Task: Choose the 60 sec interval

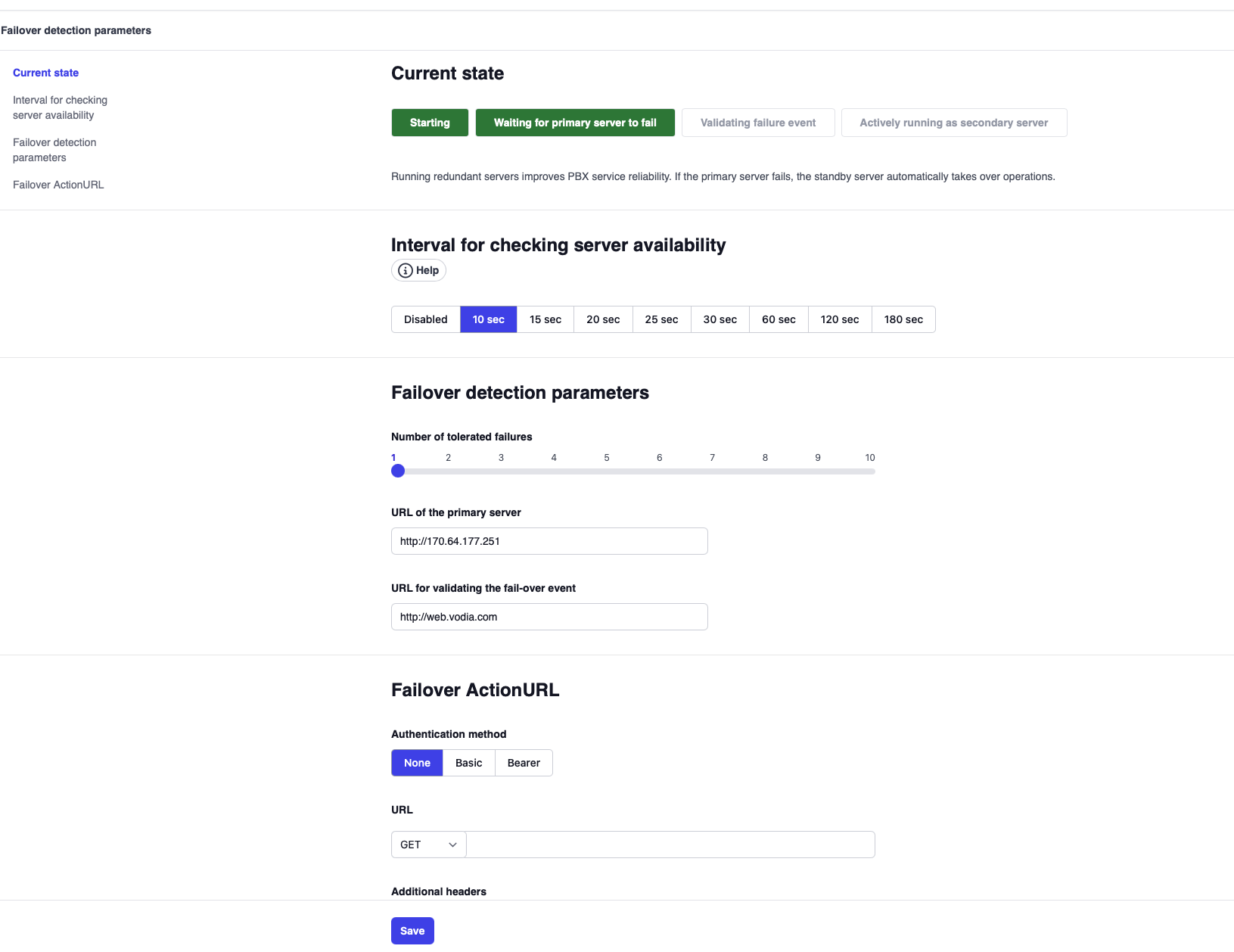Action: tap(778, 319)
